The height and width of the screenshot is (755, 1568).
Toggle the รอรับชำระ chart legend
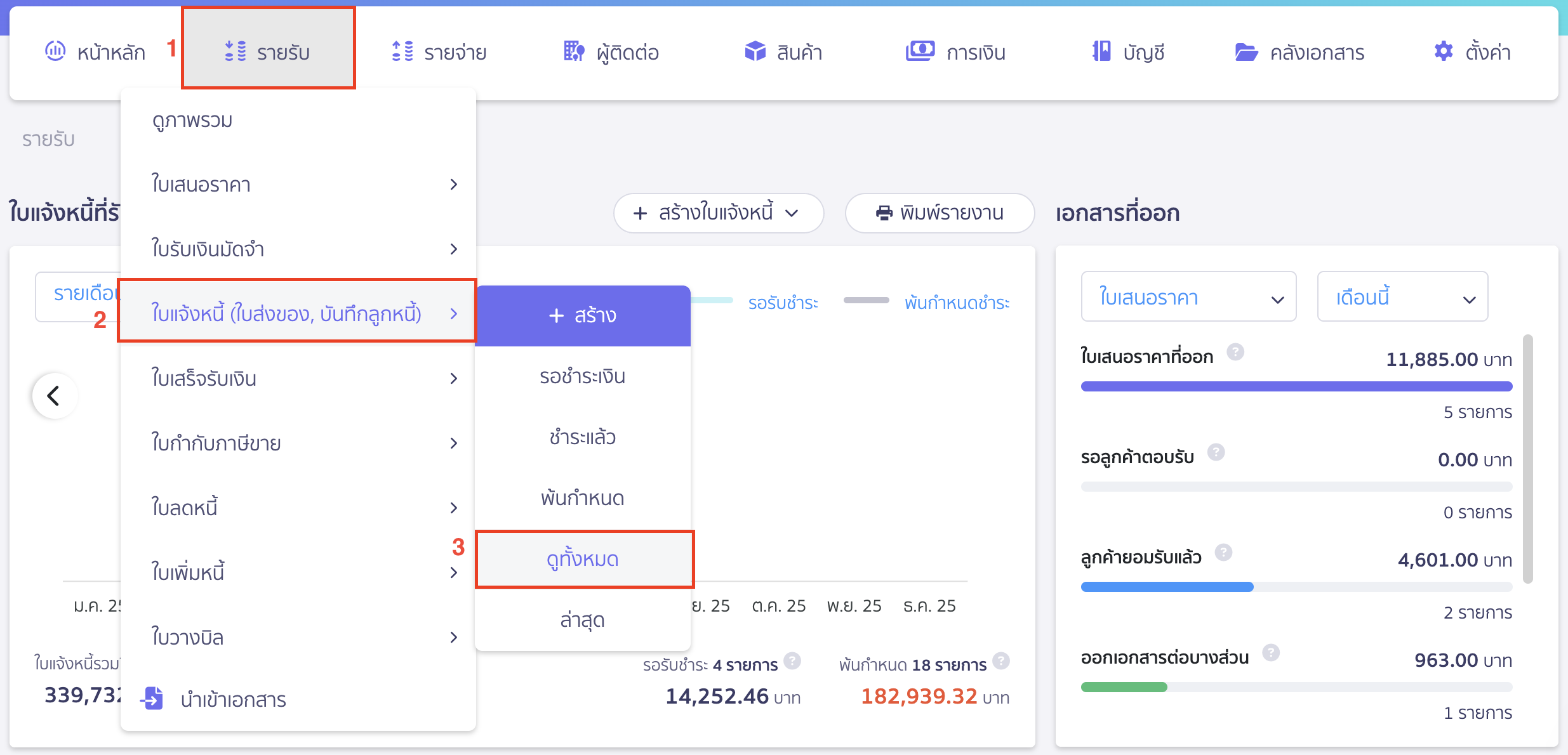click(783, 303)
